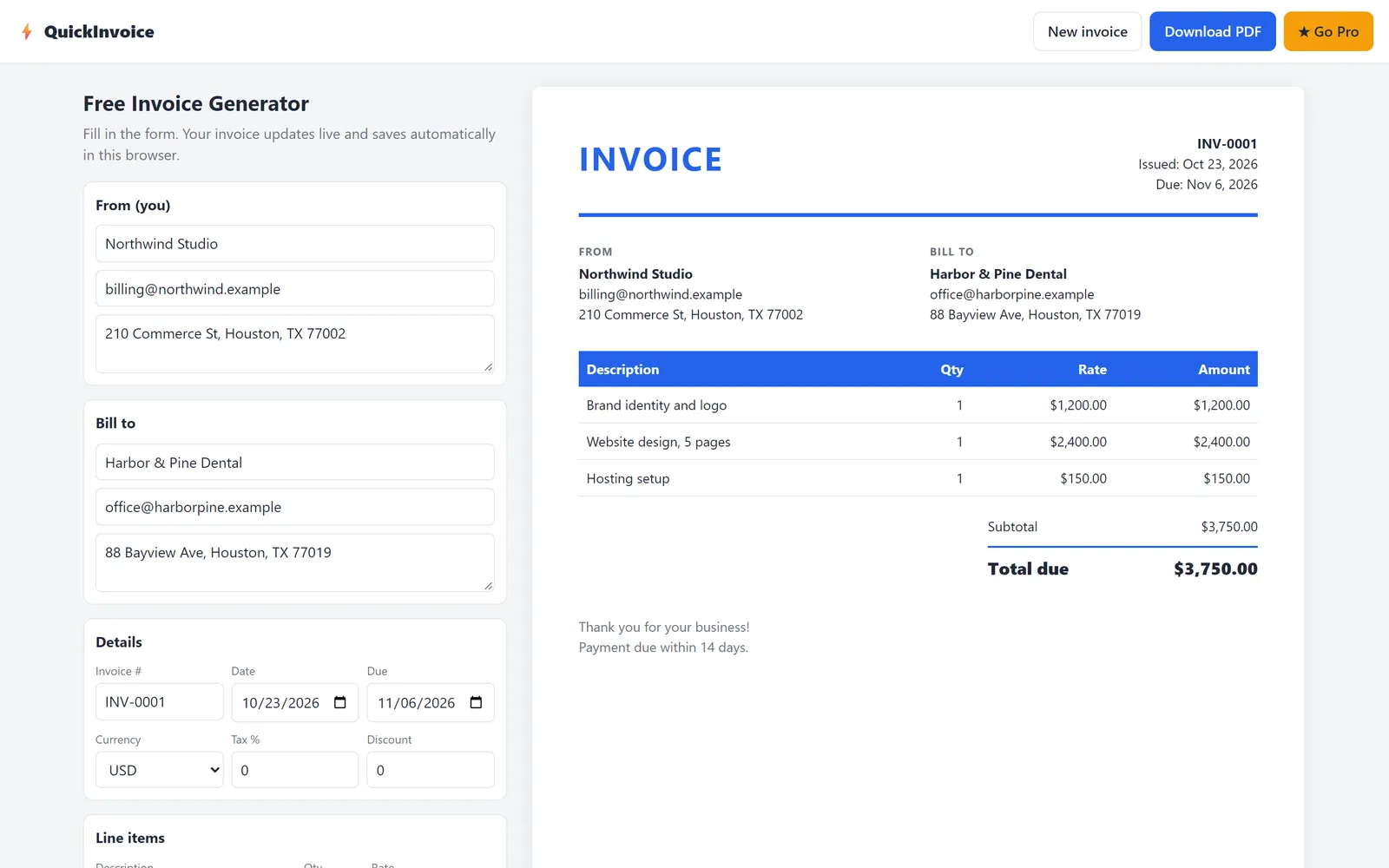Image resolution: width=1389 pixels, height=868 pixels.
Task: Click the Due field showing 11/06/2026
Action: [x=431, y=702]
